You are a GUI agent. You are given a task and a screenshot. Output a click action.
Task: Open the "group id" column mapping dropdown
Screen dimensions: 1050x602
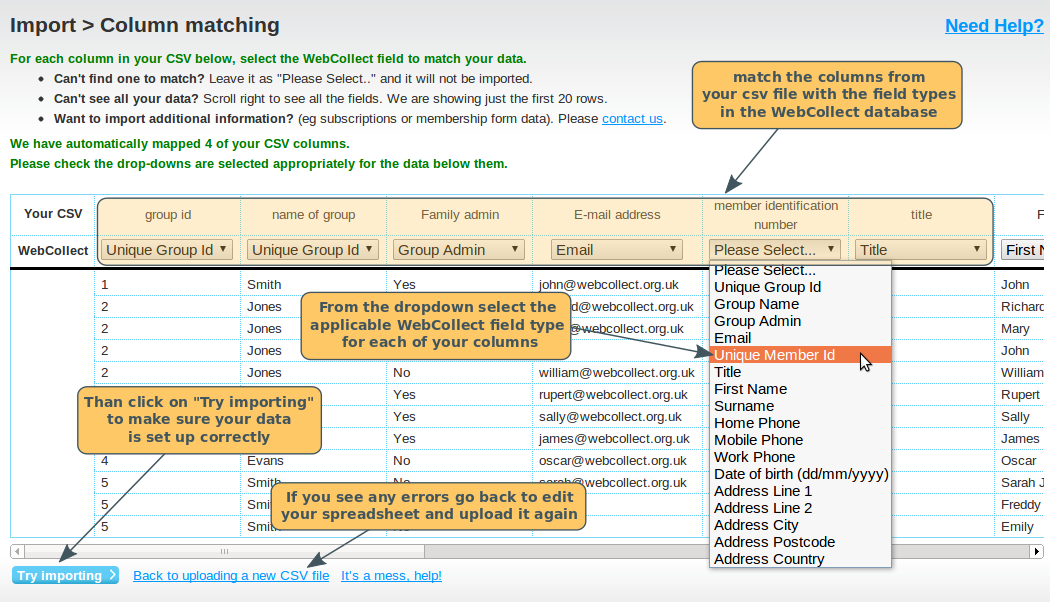point(166,249)
